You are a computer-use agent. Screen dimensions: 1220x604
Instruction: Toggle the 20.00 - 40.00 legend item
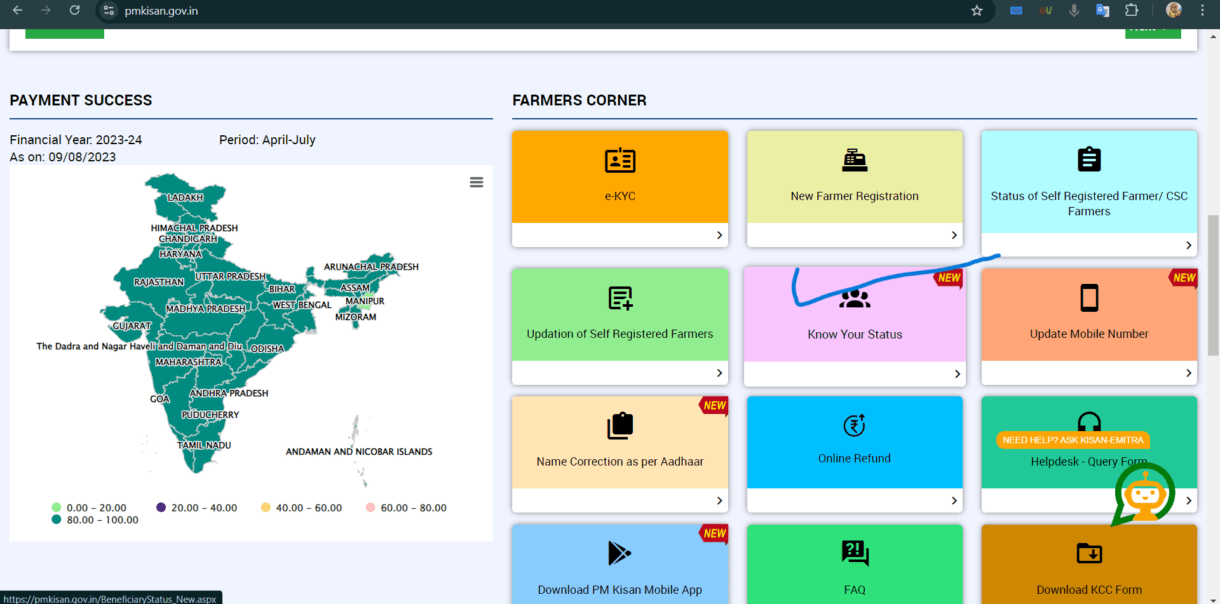[x=196, y=508]
